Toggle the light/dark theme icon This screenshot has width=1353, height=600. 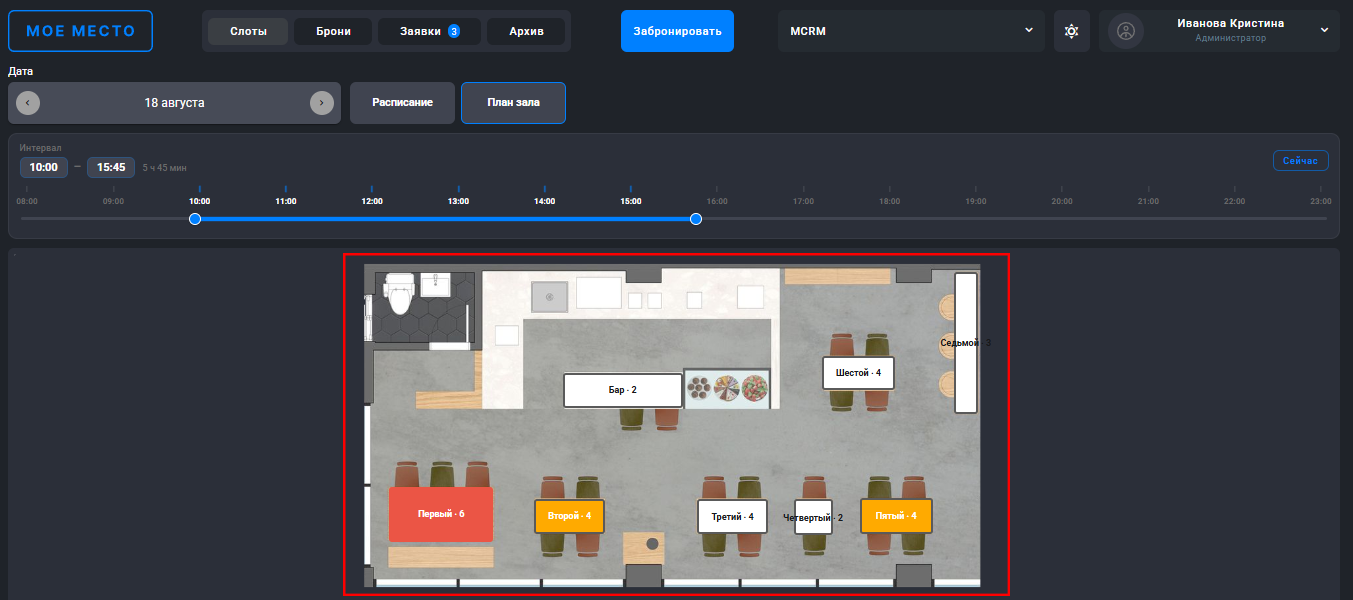[x=1072, y=31]
